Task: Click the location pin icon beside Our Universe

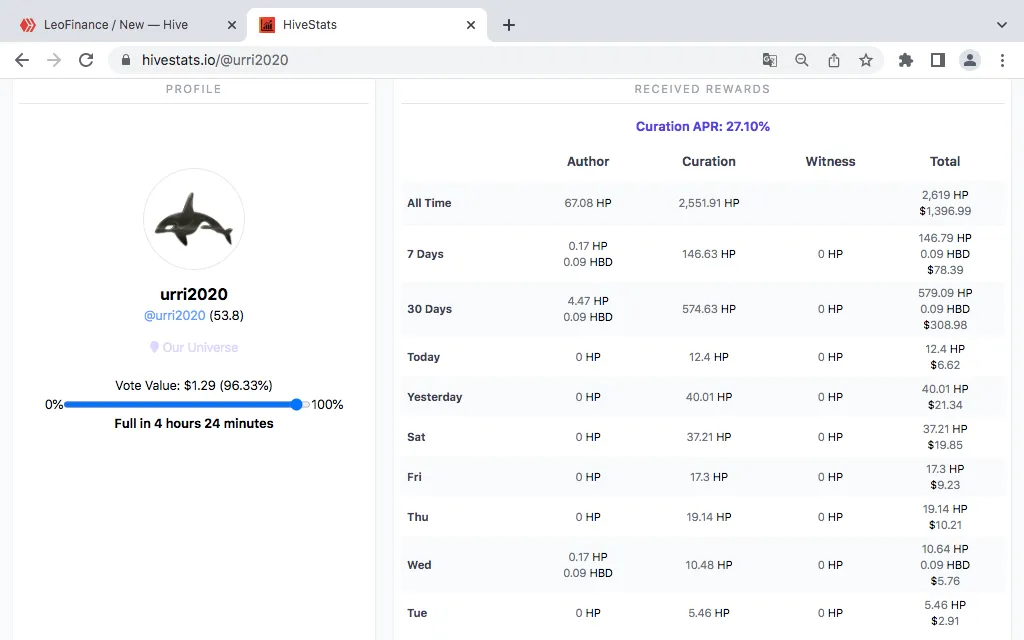Action: (154, 347)
